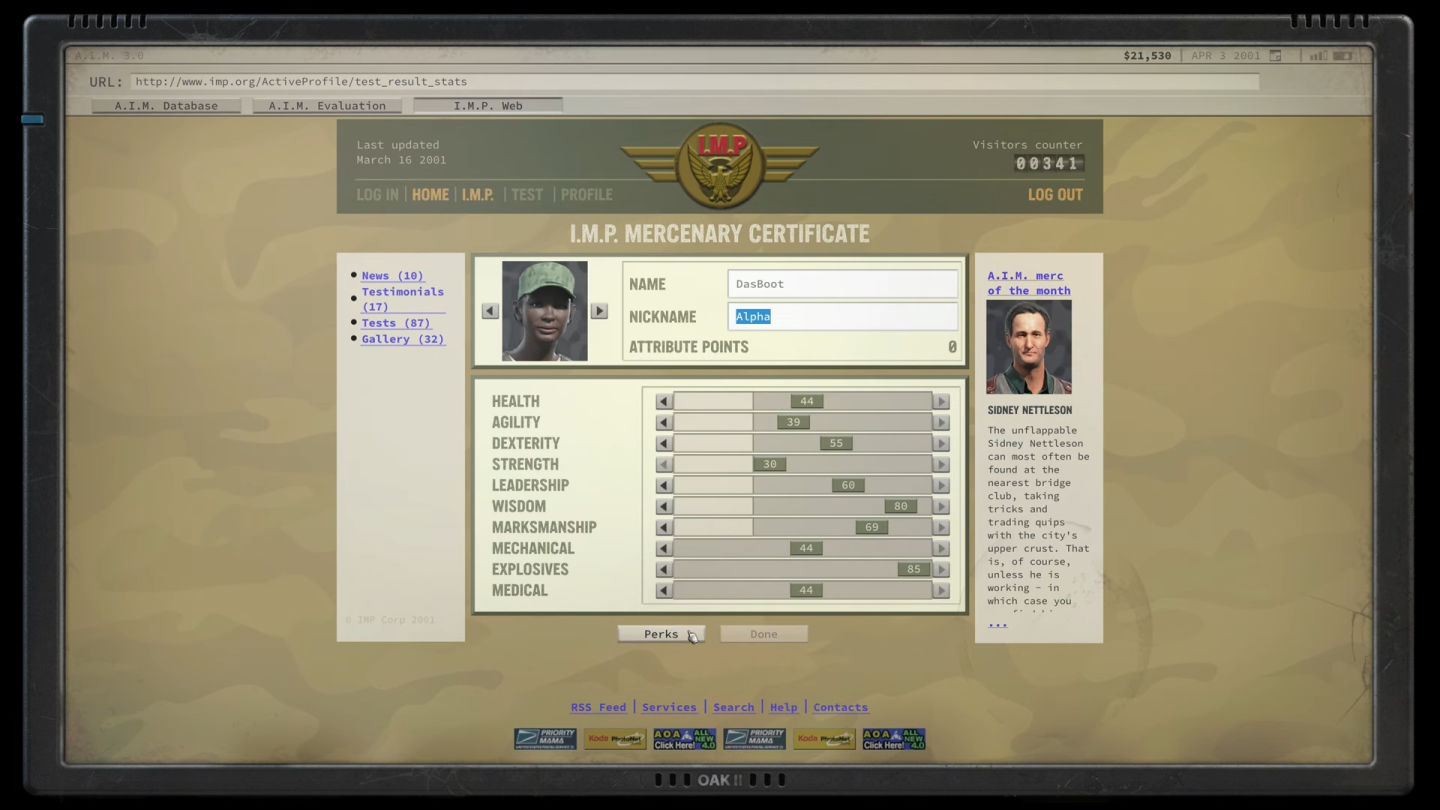Click the previous portrait arrow
Screen dimensions: 1440x810
tap(490, 311)
